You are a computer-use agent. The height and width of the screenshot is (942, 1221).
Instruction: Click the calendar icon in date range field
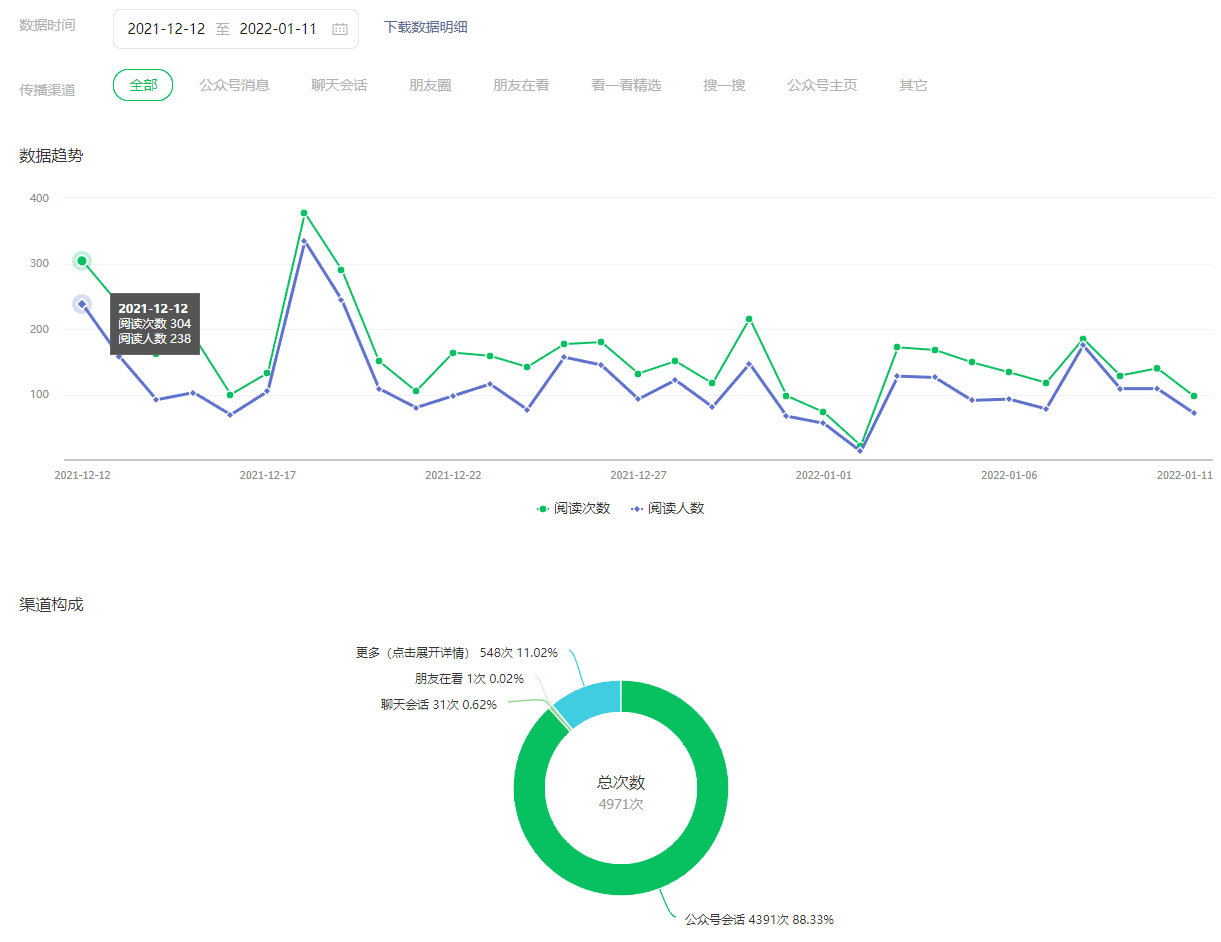point(340,29)
